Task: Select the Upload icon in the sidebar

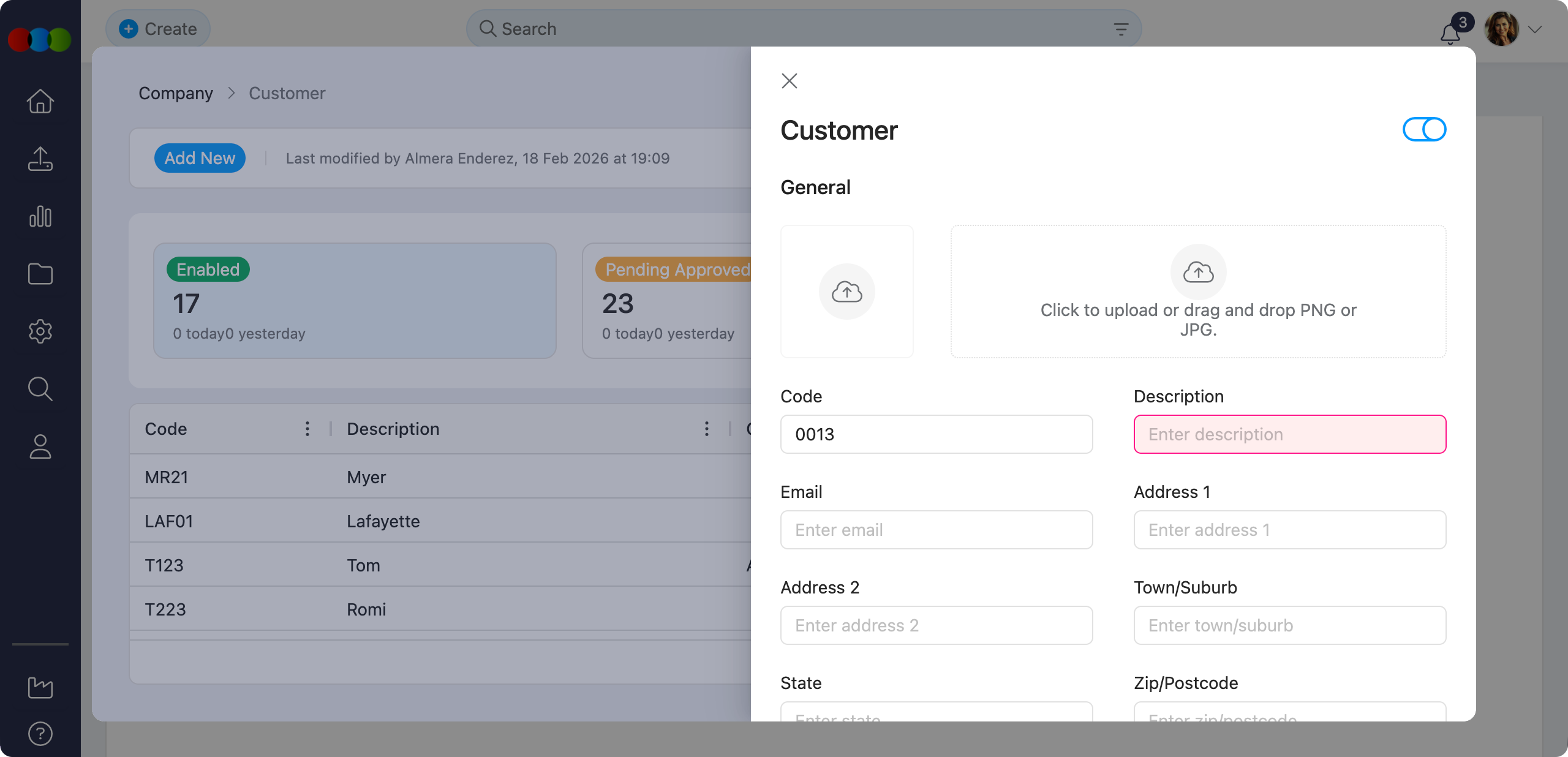Action: pos(40,159)
